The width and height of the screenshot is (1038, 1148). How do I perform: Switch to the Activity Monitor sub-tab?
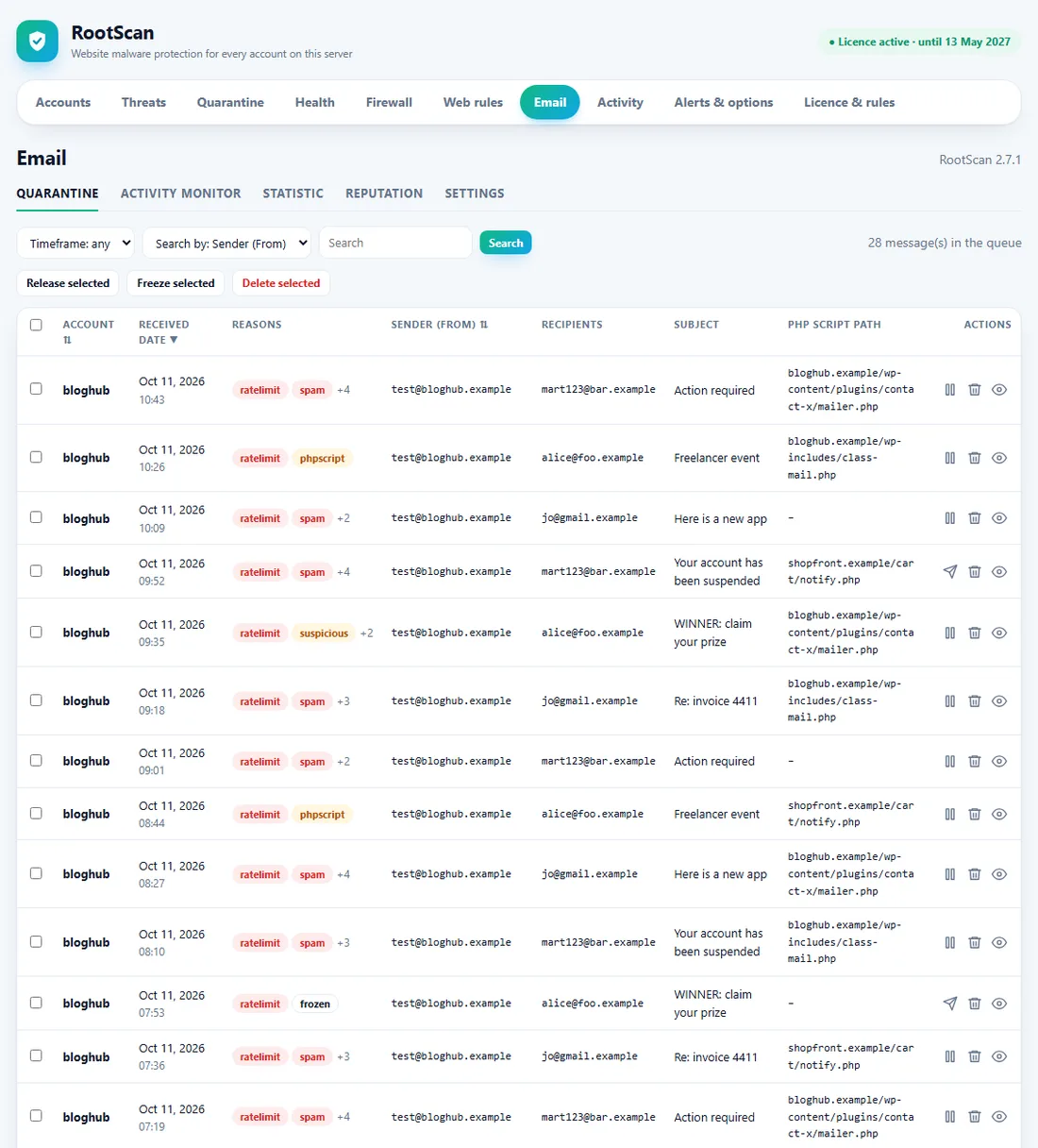click(x=180, y=194)
